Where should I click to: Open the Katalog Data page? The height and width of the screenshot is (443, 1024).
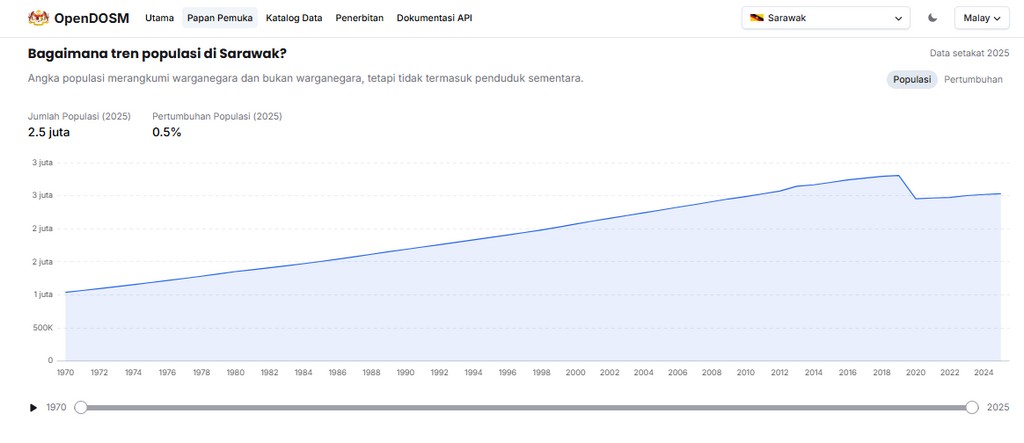coord(294,18)
